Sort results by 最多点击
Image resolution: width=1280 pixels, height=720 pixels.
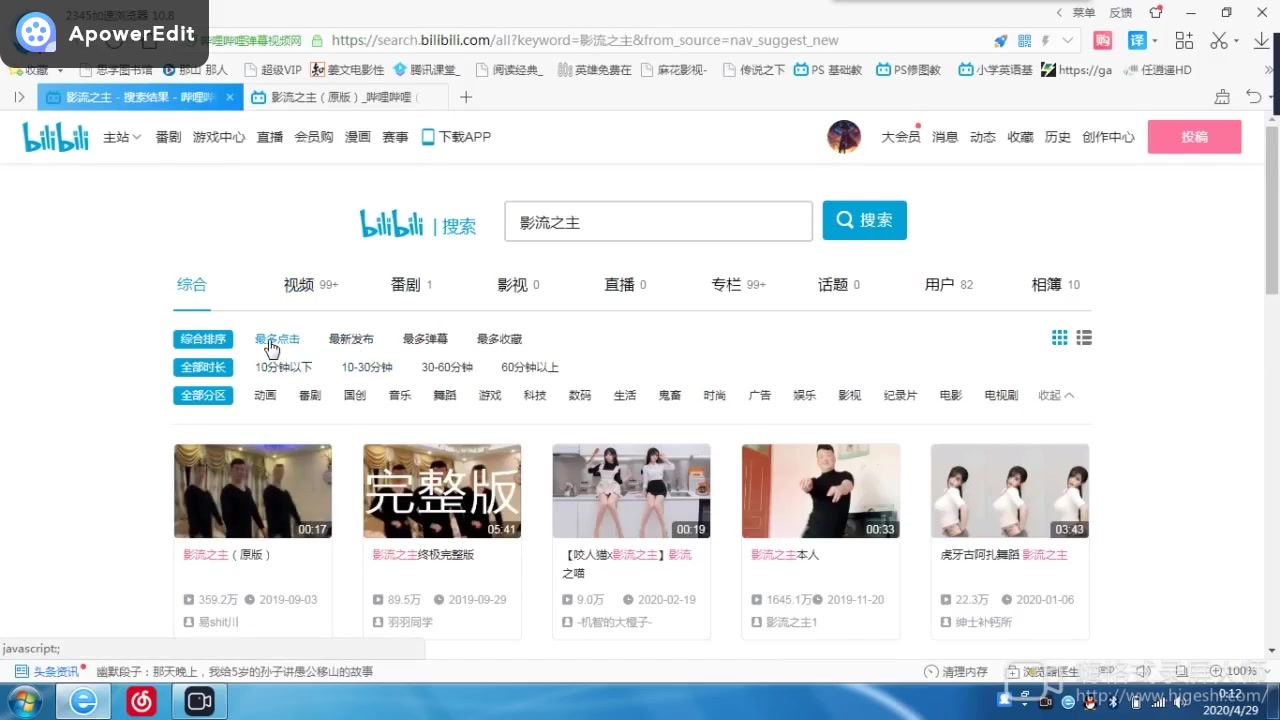pyautogui.click(x=277, y=339)
